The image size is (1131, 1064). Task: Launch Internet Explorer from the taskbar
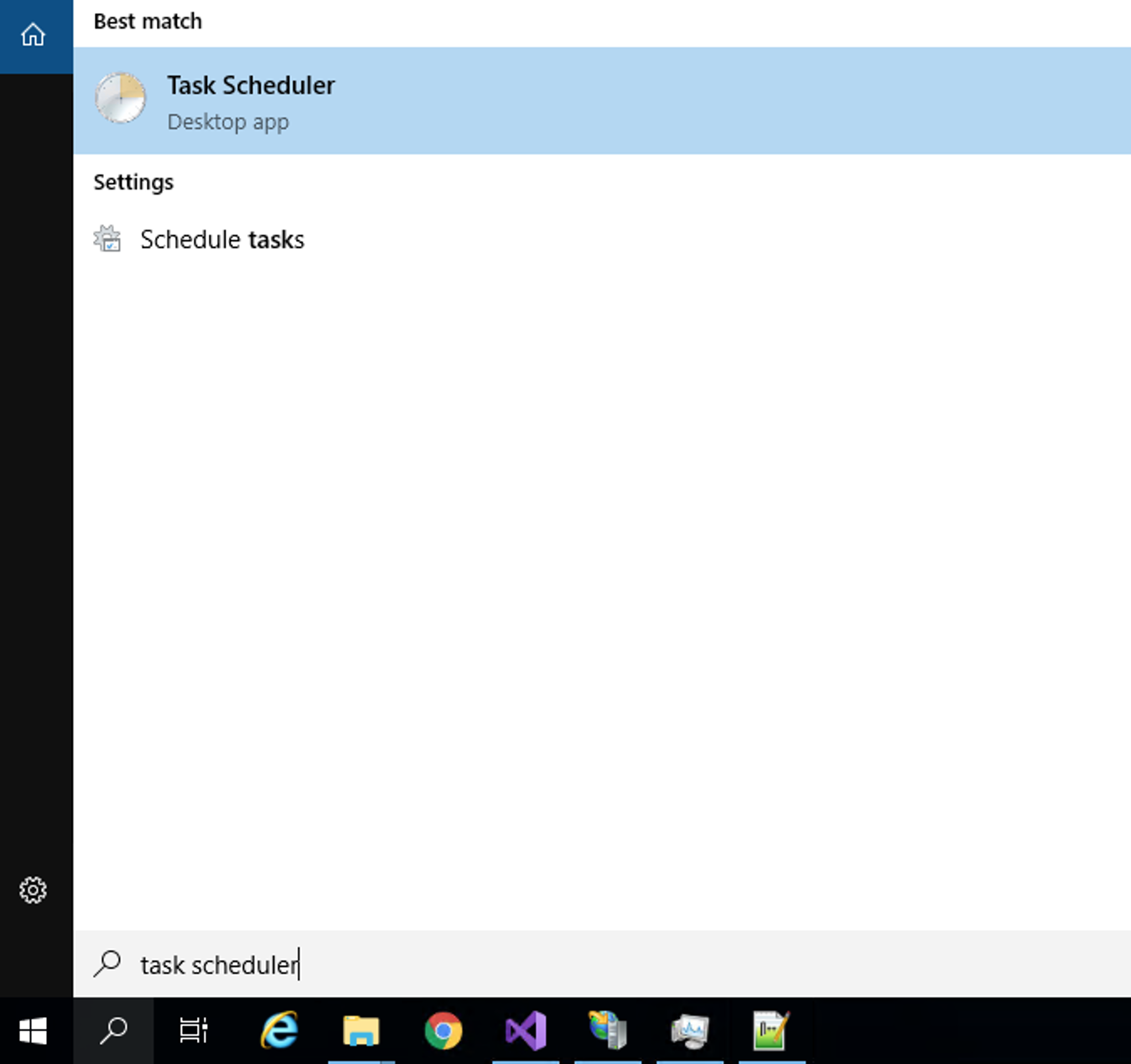279,1030
